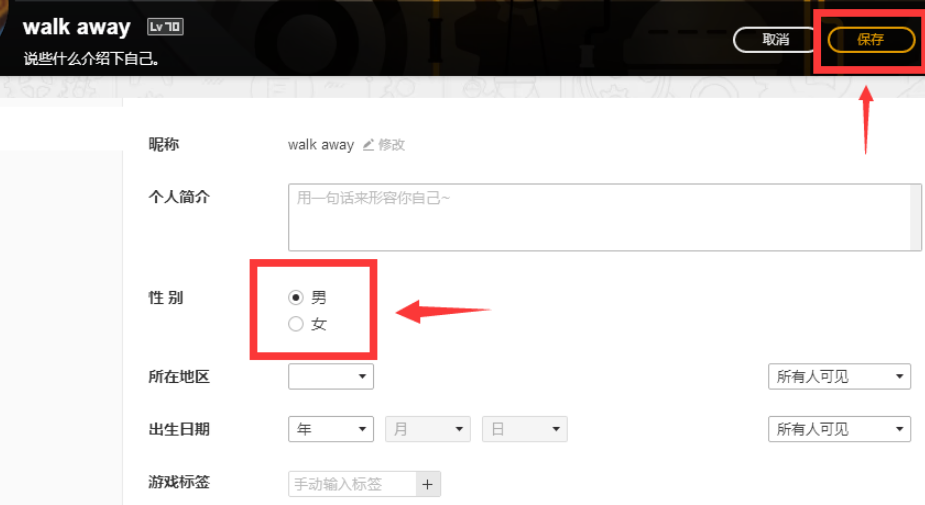Click the bio text area scrollbar
The image size is (925, 505).
(x=915, y=217)
